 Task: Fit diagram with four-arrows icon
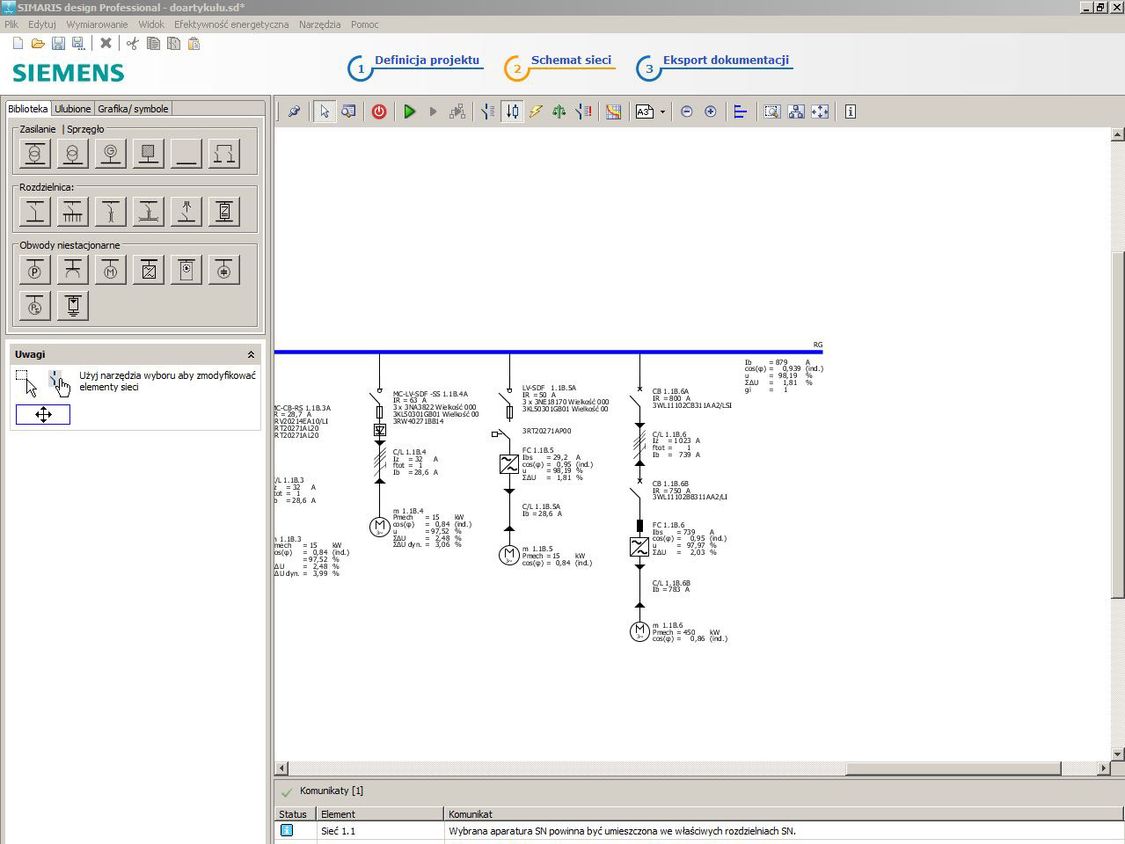tap(819, 111)
